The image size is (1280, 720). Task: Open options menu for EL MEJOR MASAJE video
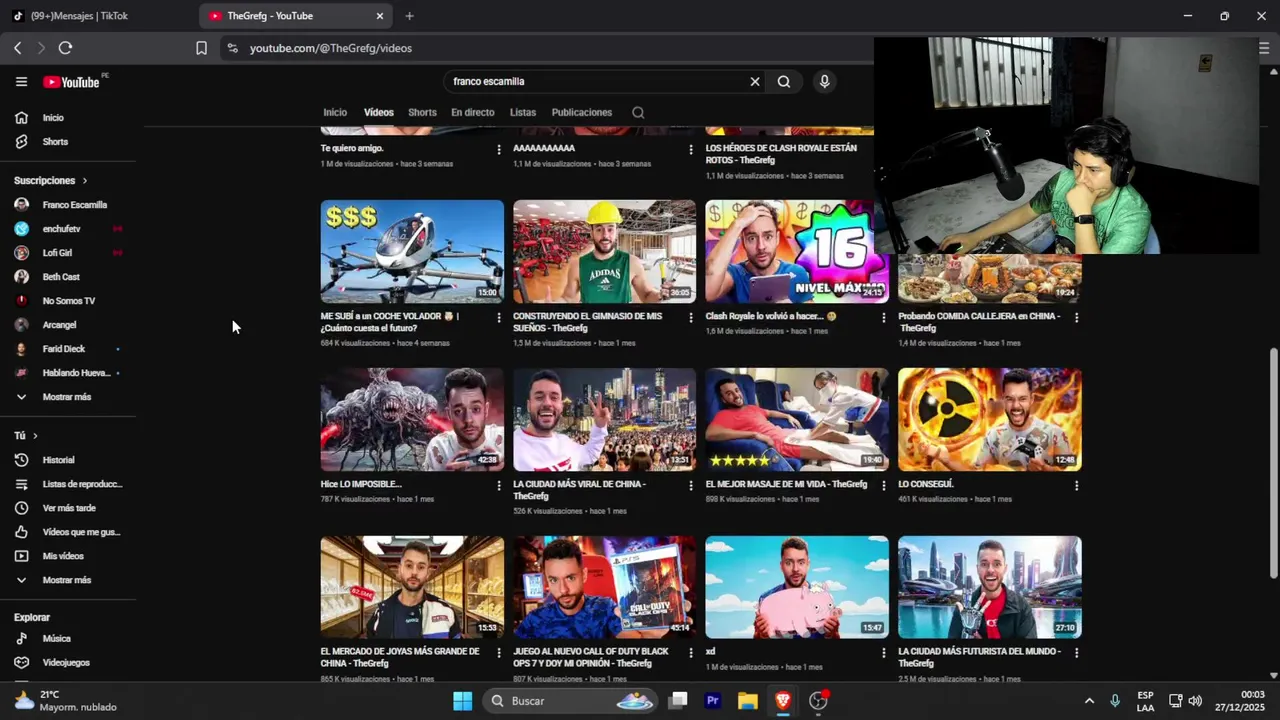point(883,485)
